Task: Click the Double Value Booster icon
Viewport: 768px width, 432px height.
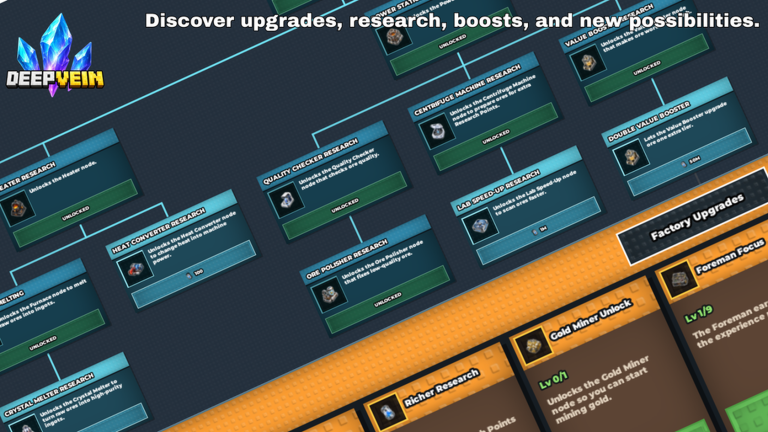Action: (x=631, y=157)
